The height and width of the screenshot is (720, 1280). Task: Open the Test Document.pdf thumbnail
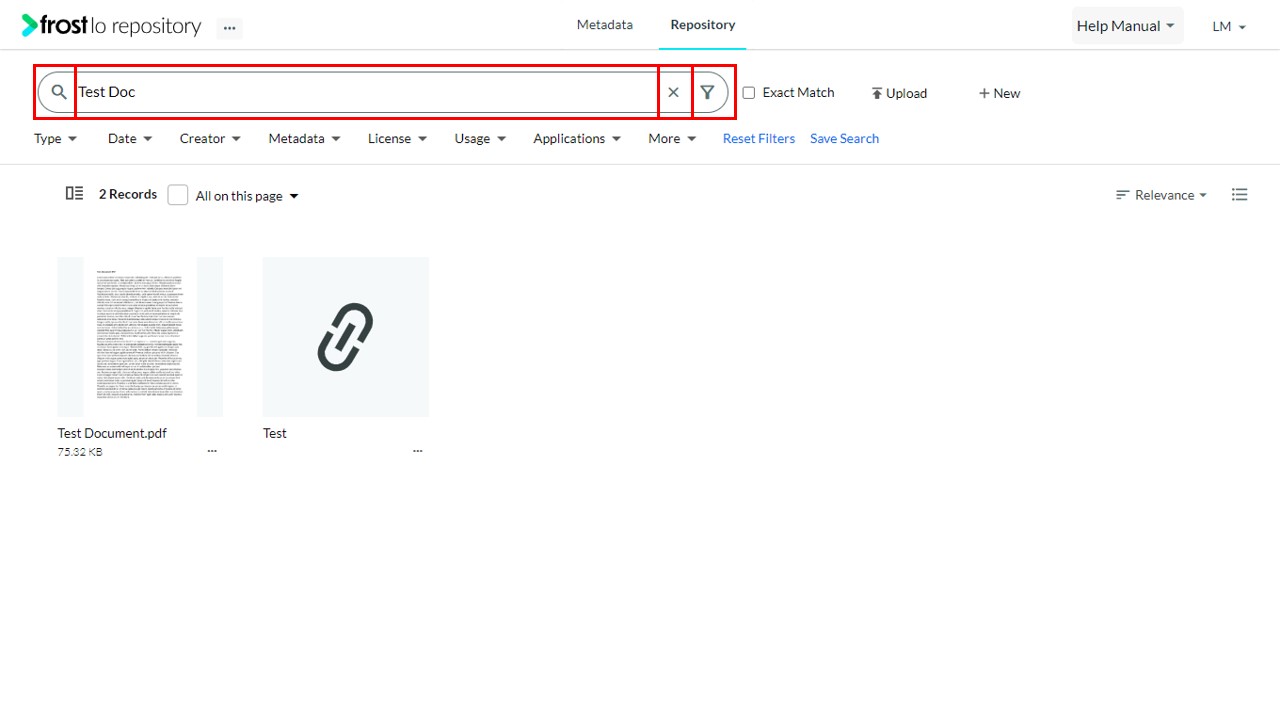pyautogui.click(x=140, y=337)
